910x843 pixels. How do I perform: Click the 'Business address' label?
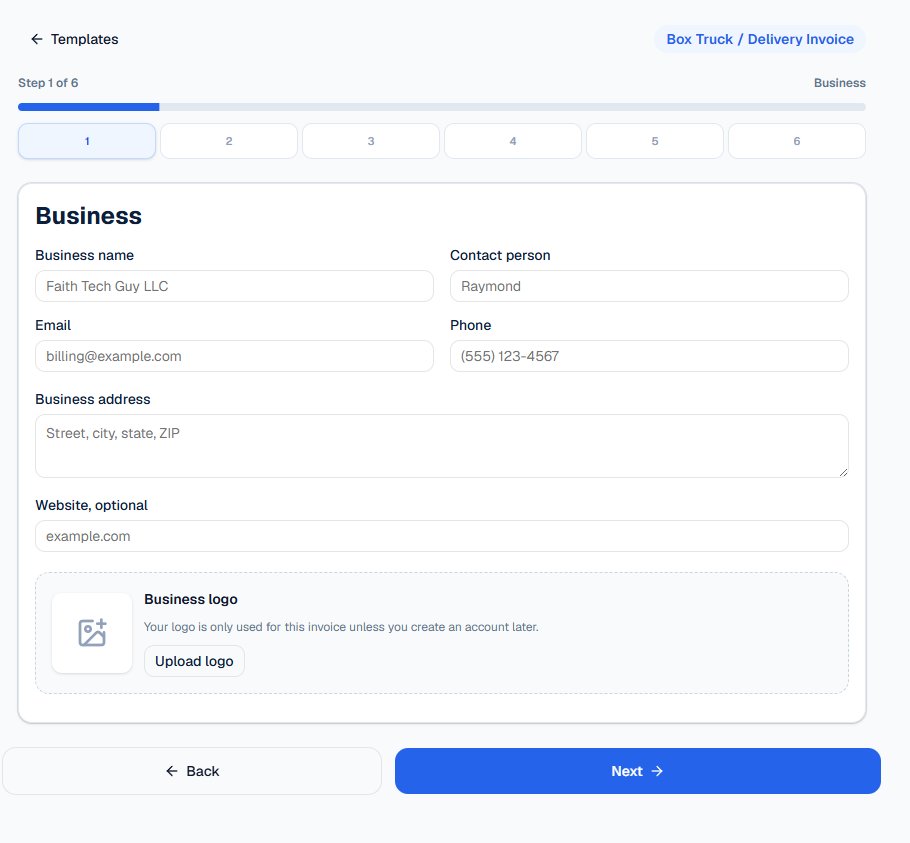(x=93, y=399)
